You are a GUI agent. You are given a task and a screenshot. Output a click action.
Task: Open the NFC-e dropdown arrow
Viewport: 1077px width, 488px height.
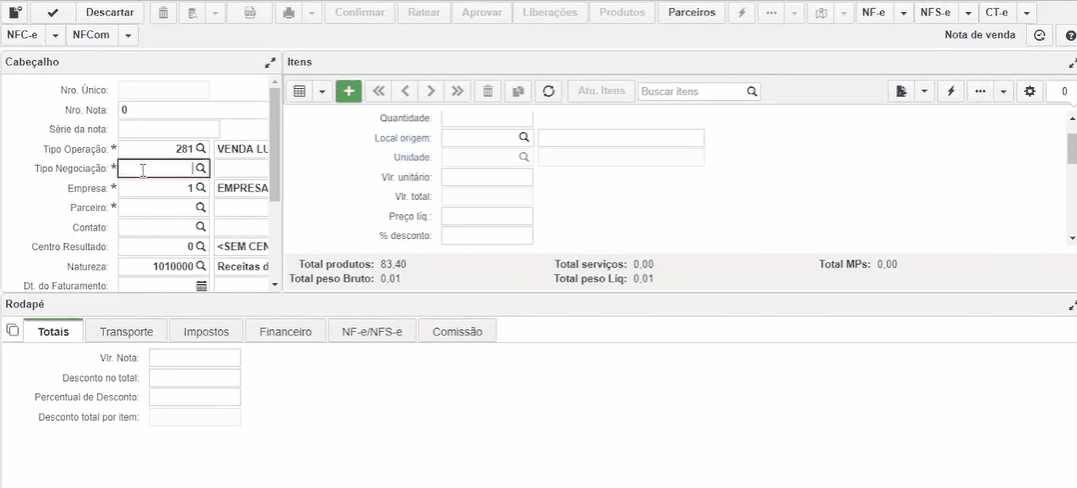pyautogui.click(x=56, y=35)
